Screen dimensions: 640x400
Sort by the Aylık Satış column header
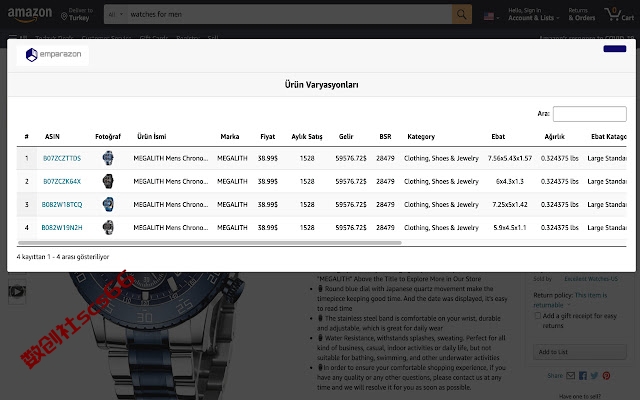pyautogui.click(x=307, y=137)
